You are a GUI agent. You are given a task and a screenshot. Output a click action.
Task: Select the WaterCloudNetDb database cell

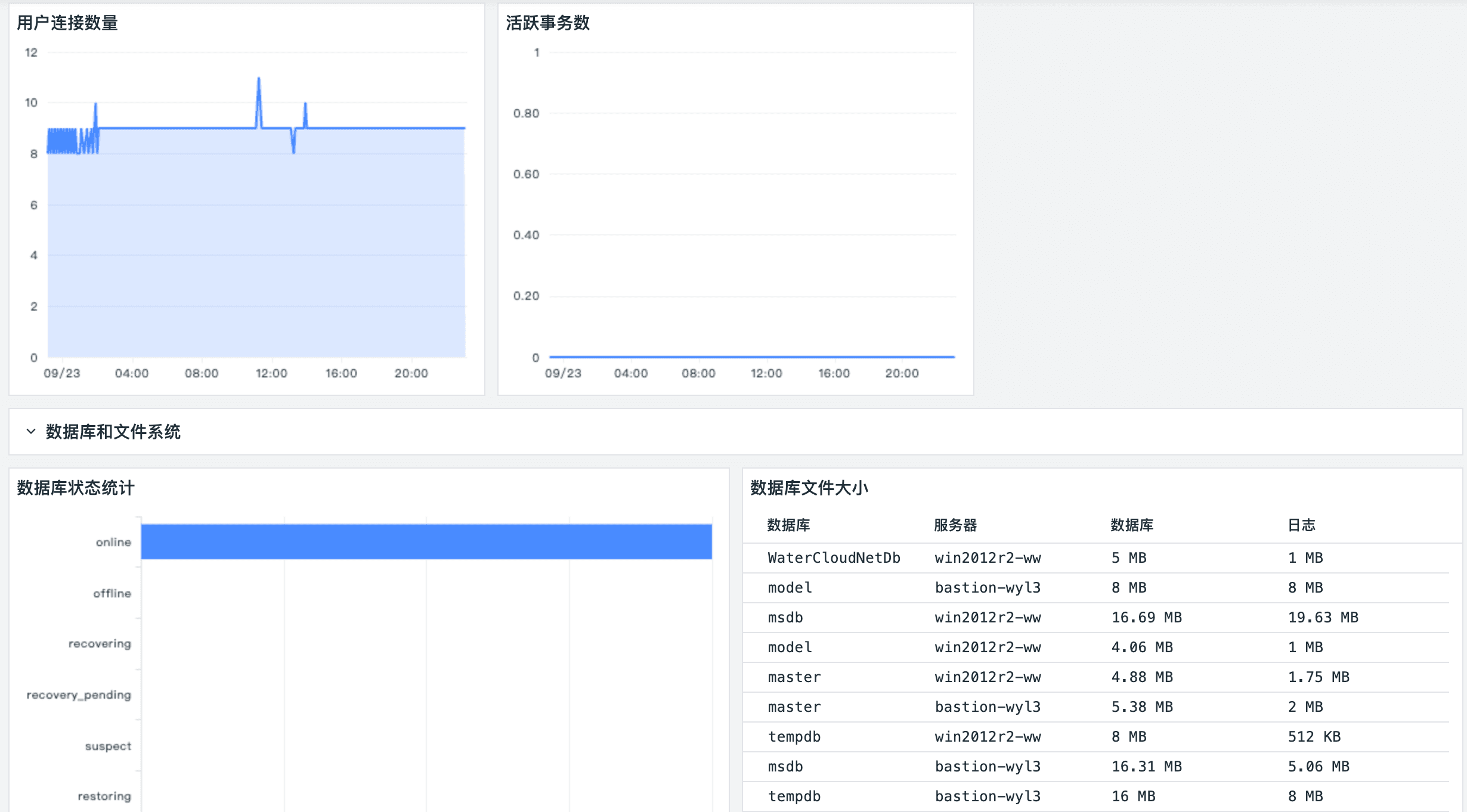point(834,557)
